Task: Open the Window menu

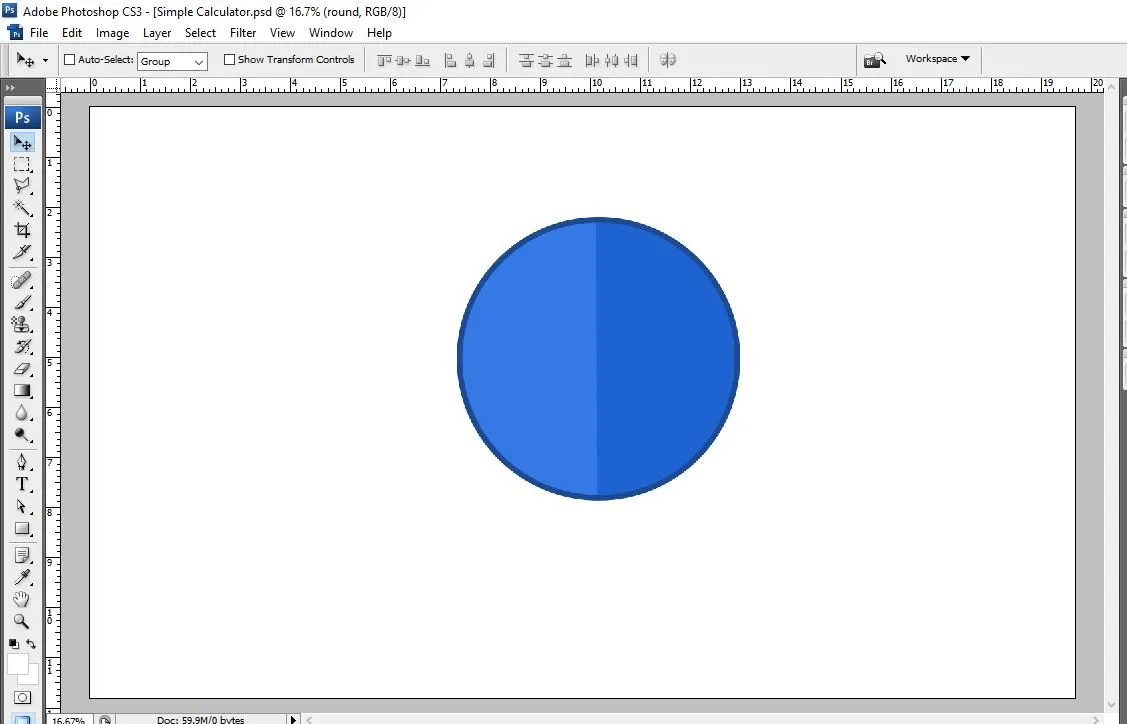Action: point(331,33)
